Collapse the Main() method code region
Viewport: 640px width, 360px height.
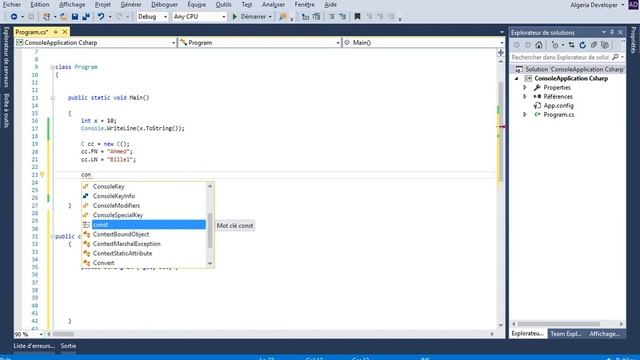coord(52,98)
